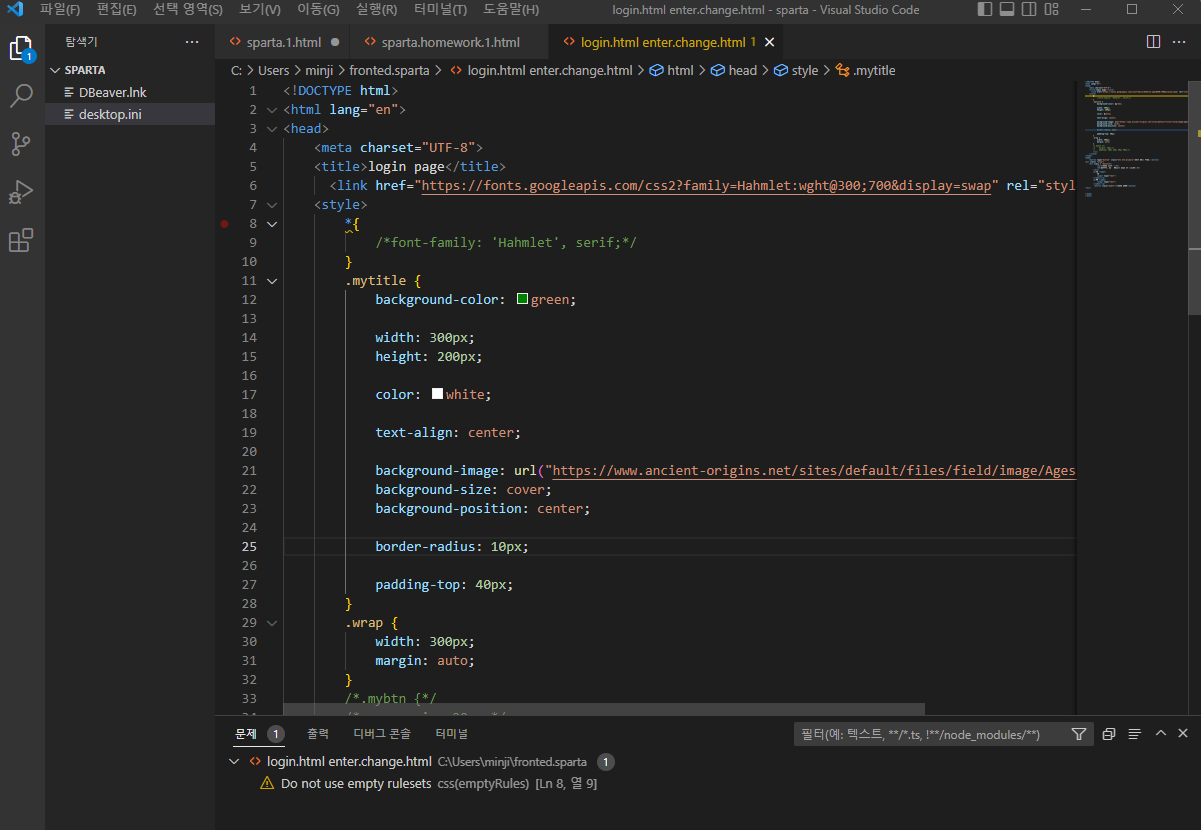Click the .mytitle symbol icon in breadcrumbs
This screenshot has height=830, width=1201.
pos(843,71)
